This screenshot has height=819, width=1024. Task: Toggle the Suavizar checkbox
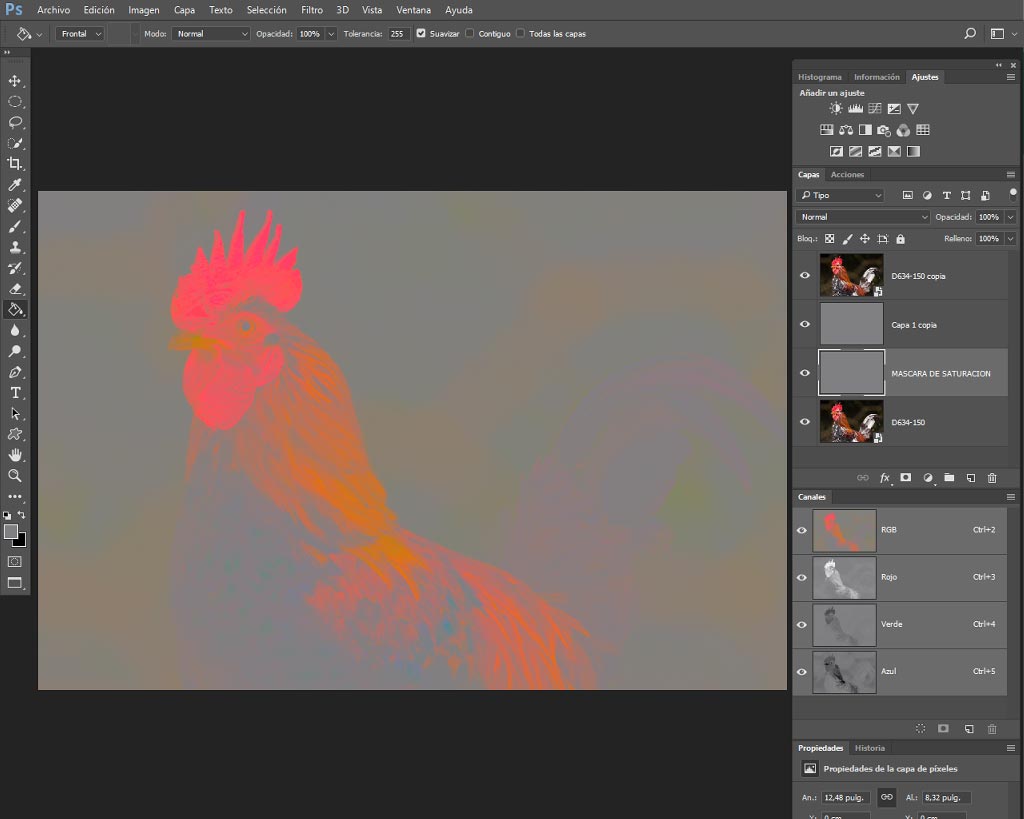(x=421, y=33)
